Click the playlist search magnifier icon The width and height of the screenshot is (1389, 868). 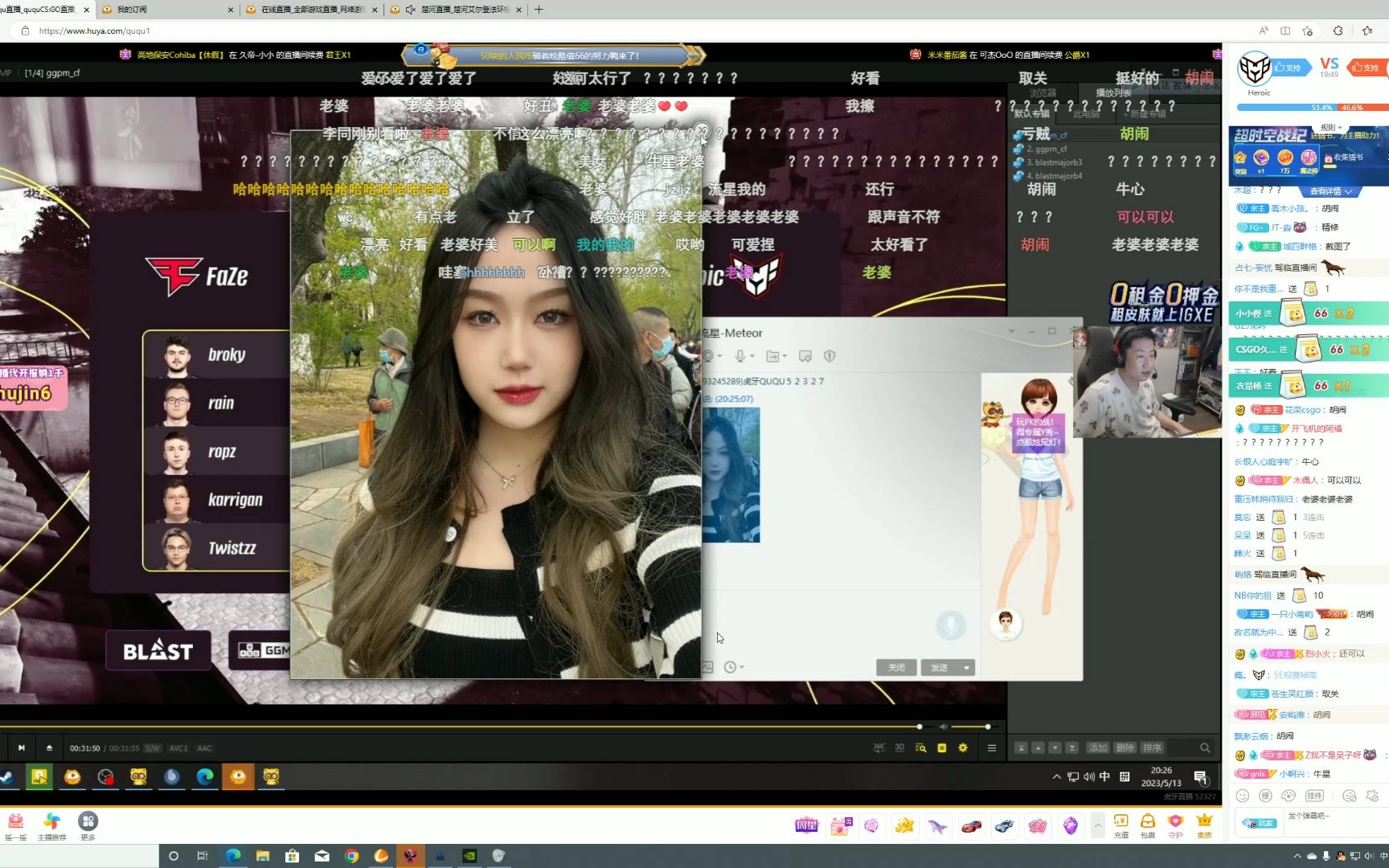point(1205,747)
